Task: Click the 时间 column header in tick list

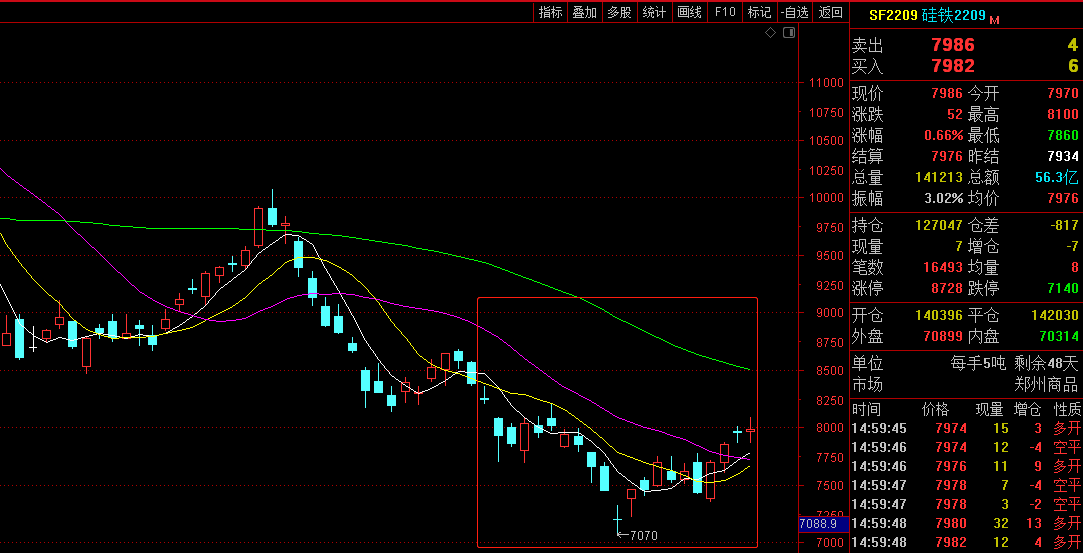Action: pyautogui.click(x=866, y=409)
